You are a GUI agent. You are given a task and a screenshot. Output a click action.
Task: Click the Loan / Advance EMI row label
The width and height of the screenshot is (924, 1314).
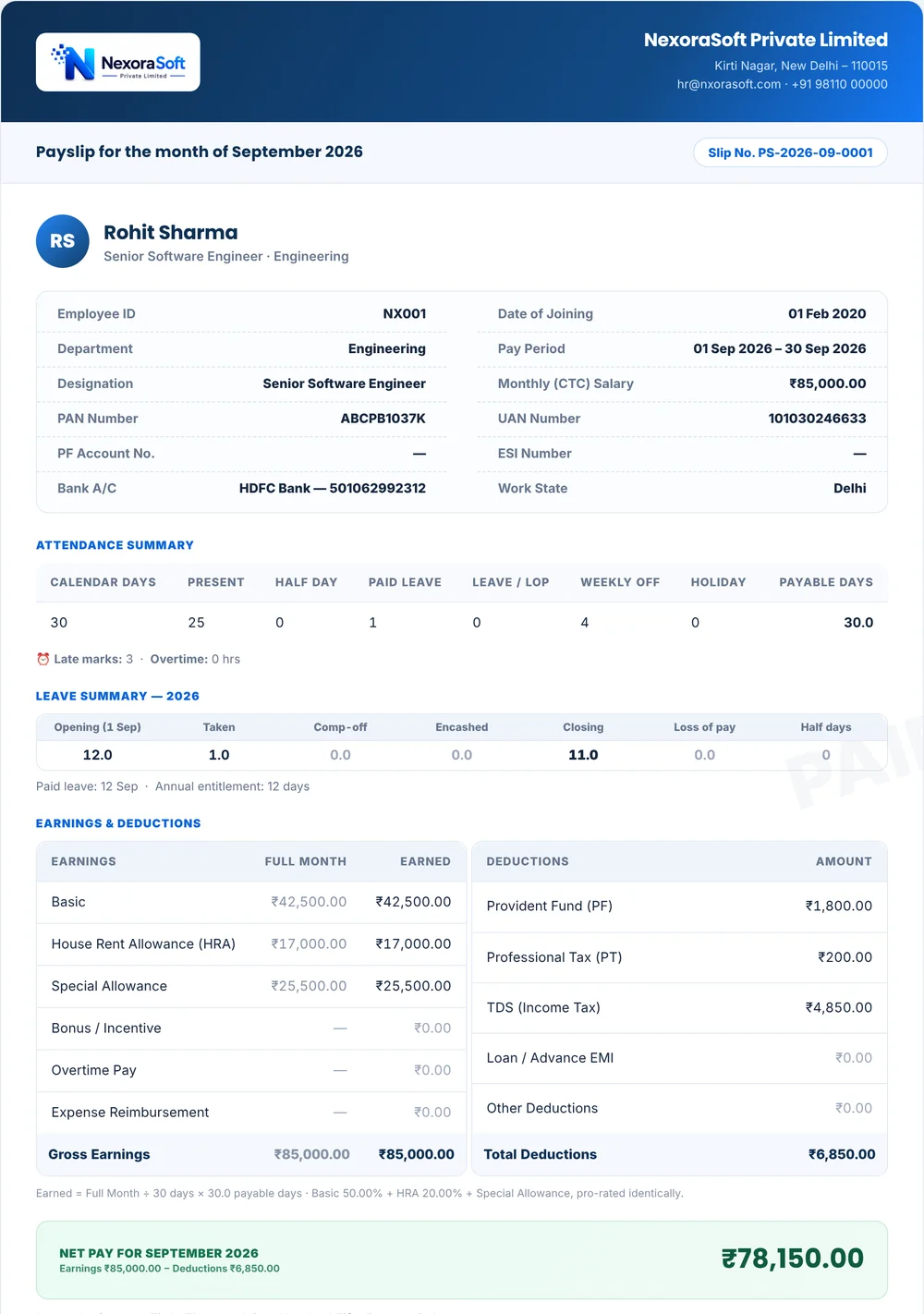pyautogui.click(x=551, y=1058)
